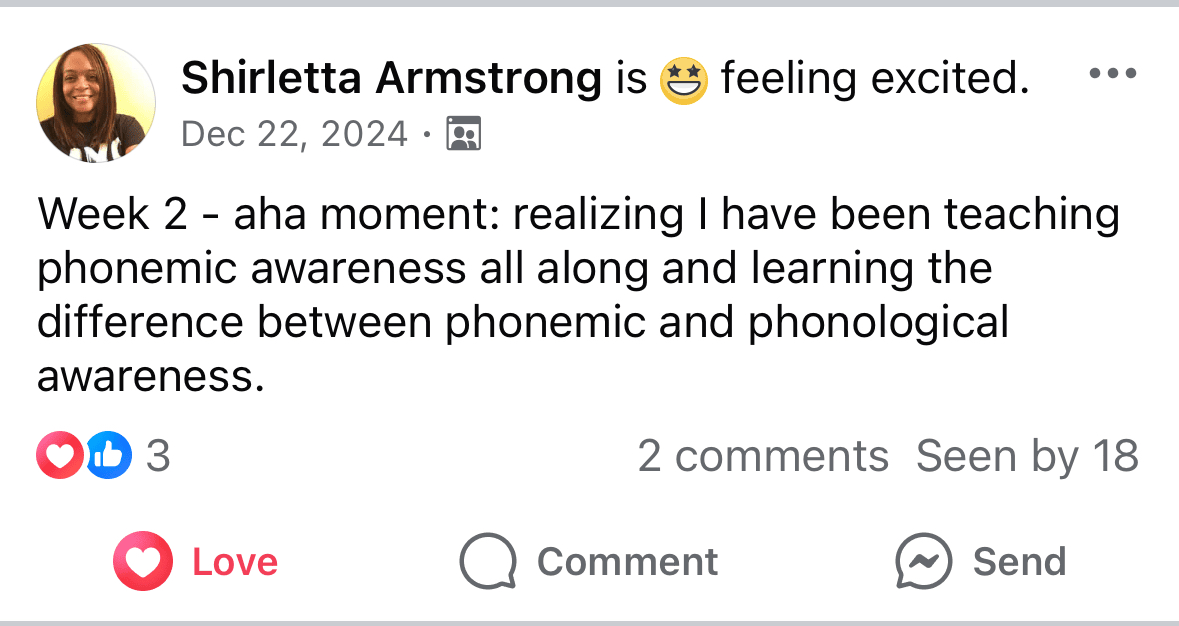Image resolution: width=1179 pixels, height=626 pixels.
Task: Open Shirletta Armstrong's profile picture
Action: pos(95,103)
